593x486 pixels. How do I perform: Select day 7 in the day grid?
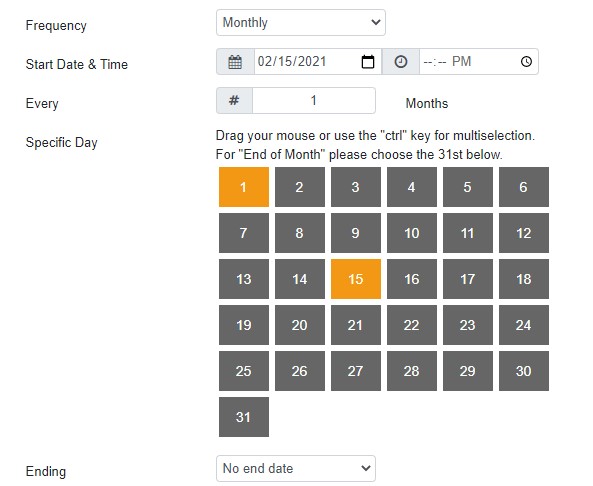click(x=244, y=233)
